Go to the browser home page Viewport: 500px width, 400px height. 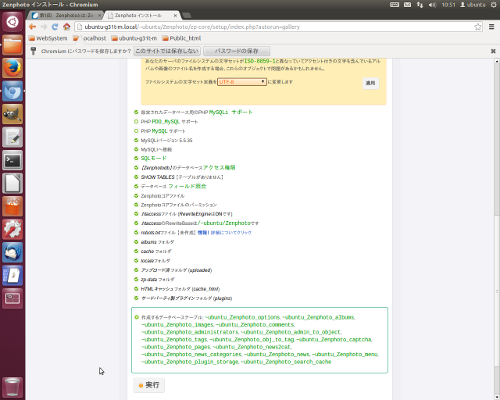pyautogui.click(x=67, y=27)
